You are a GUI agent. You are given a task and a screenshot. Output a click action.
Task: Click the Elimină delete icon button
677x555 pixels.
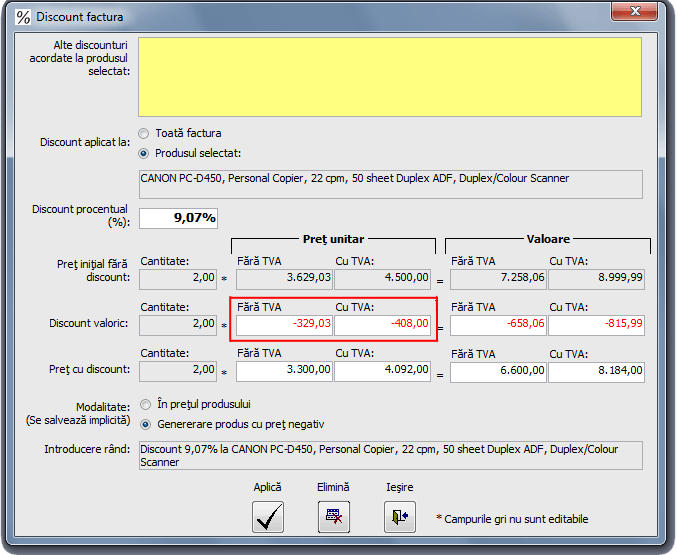(333, 516)
